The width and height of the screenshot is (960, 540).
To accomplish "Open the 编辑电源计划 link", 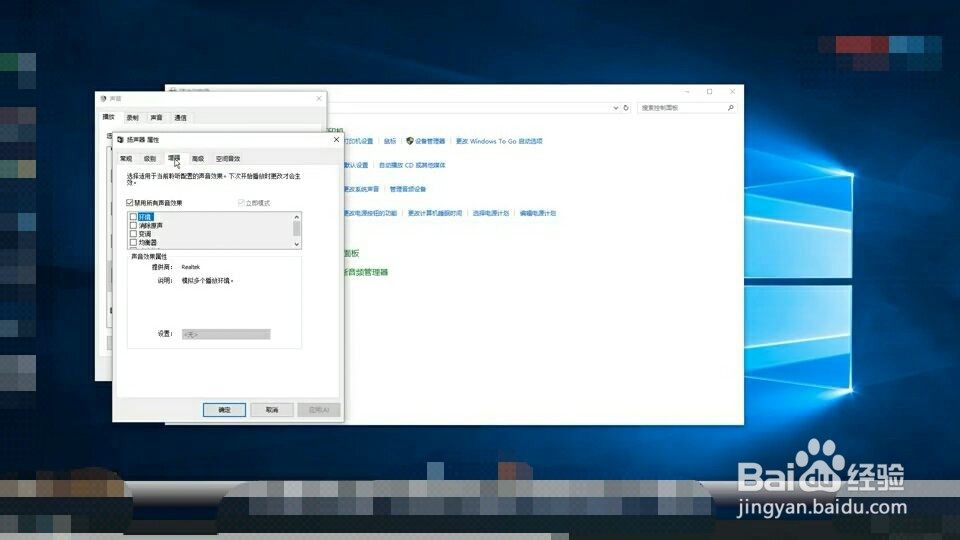I will click(x=538, y=213).
